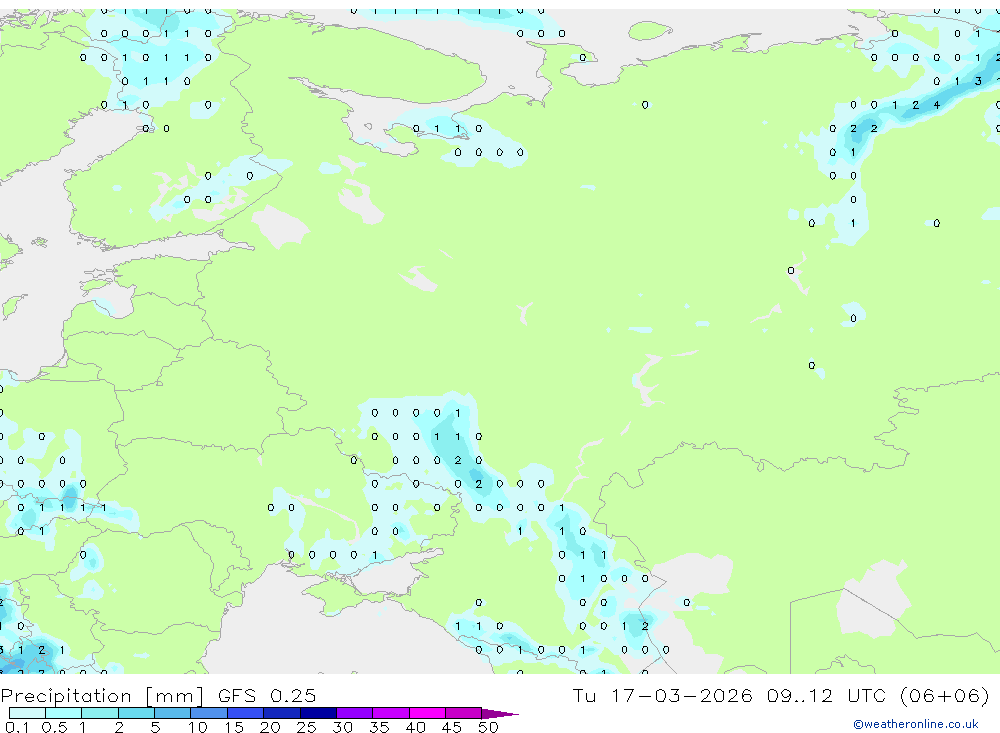Click the '09..12 UTC' time label
Screen dimensions: 1000x733
click(827, 695)
